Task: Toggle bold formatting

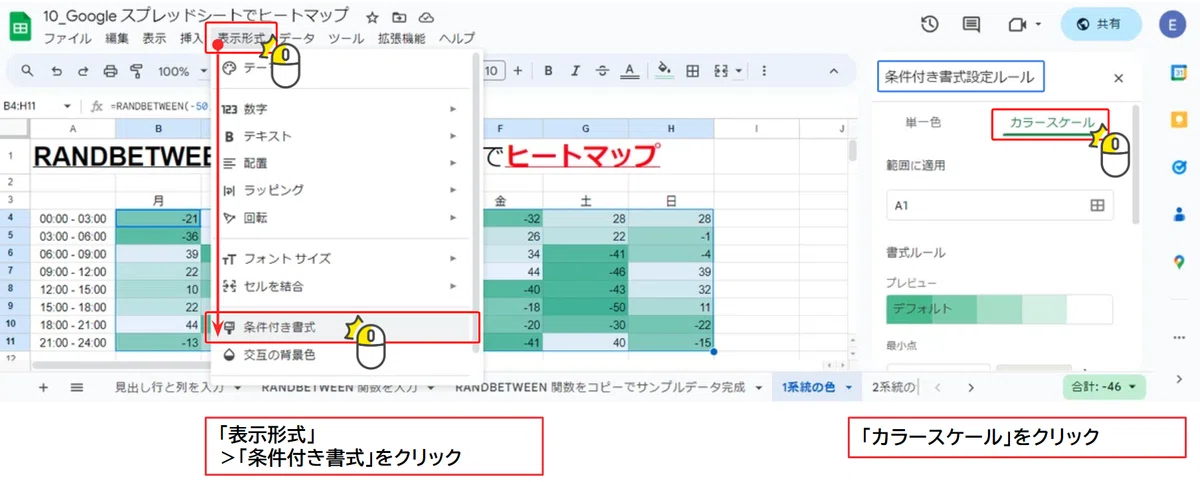Action: pos(548,71)
